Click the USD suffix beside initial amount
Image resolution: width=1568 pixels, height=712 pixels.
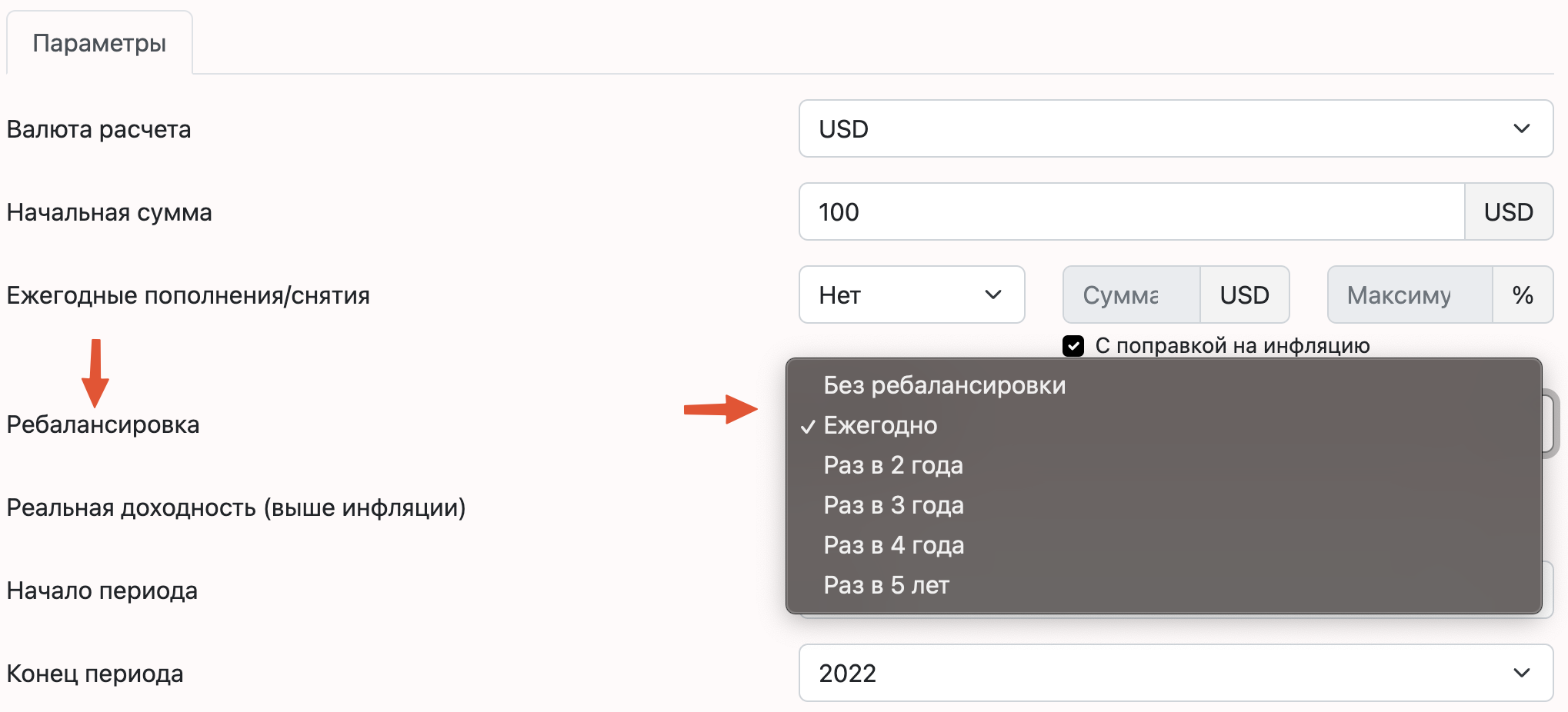(1509, 211)
